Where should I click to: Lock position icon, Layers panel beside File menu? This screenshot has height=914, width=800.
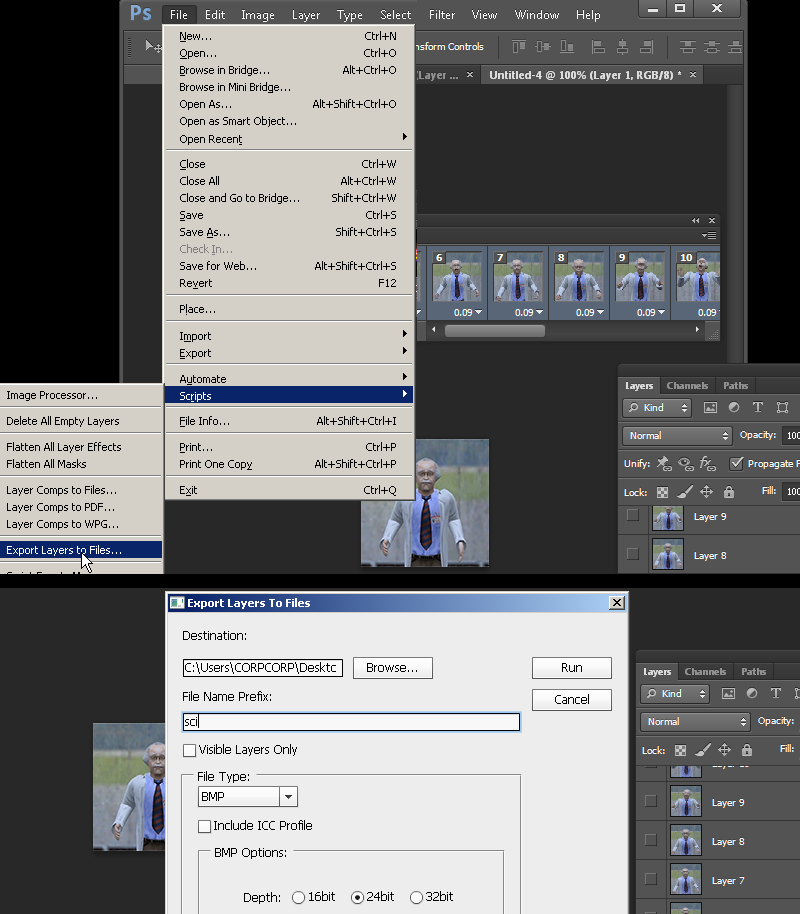pyautogui.click(x=706, y=492)
